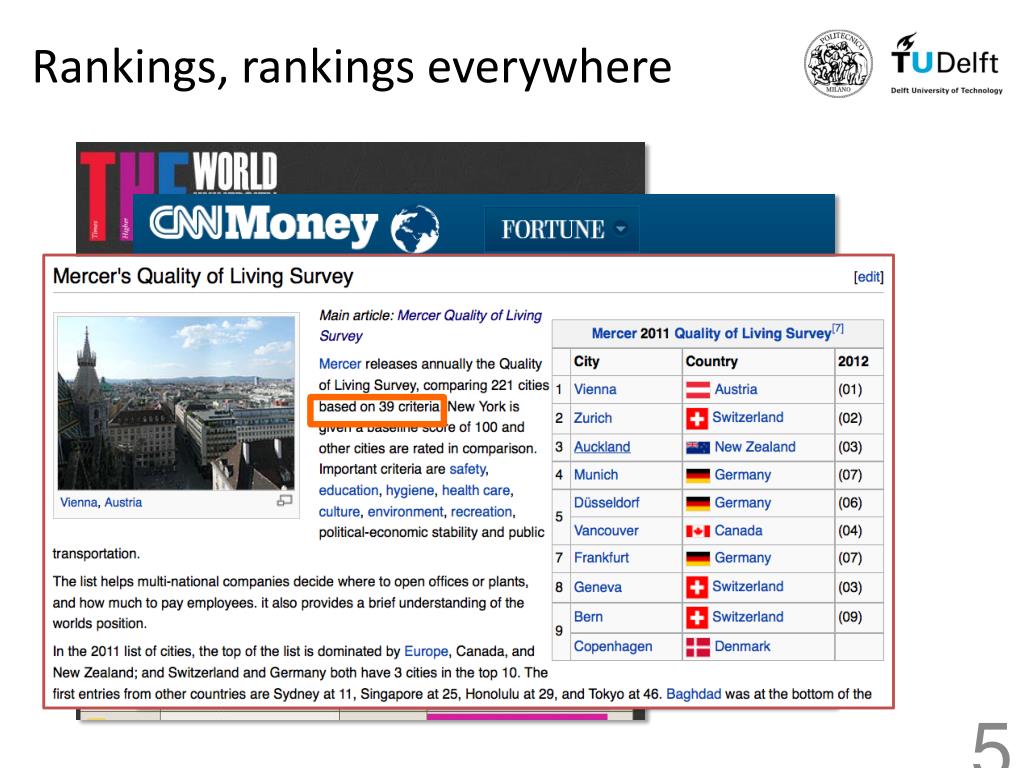Open the Vienna caption link
The height and width of the screenshot is (768, 1024).
tap(79, 502)
